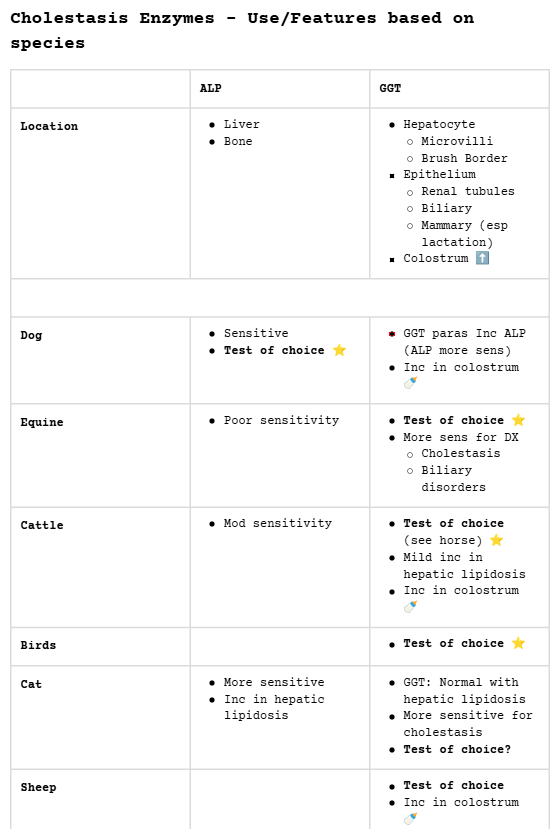Click Mod sensitivity text in Cattle row
Viewport: 550px width, 829px height.
278,523
